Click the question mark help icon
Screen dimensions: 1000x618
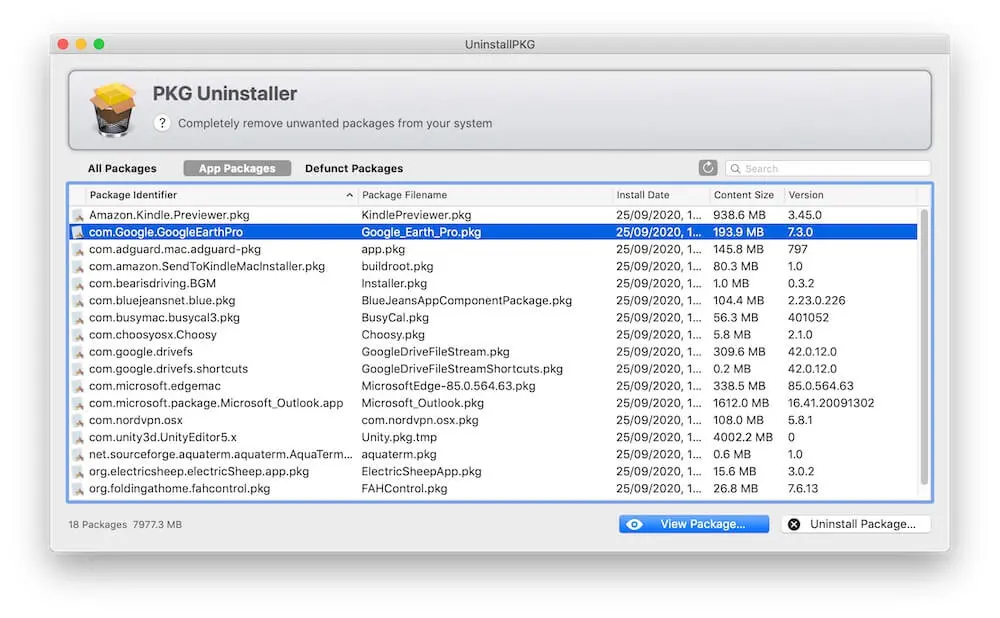point(162,122)
